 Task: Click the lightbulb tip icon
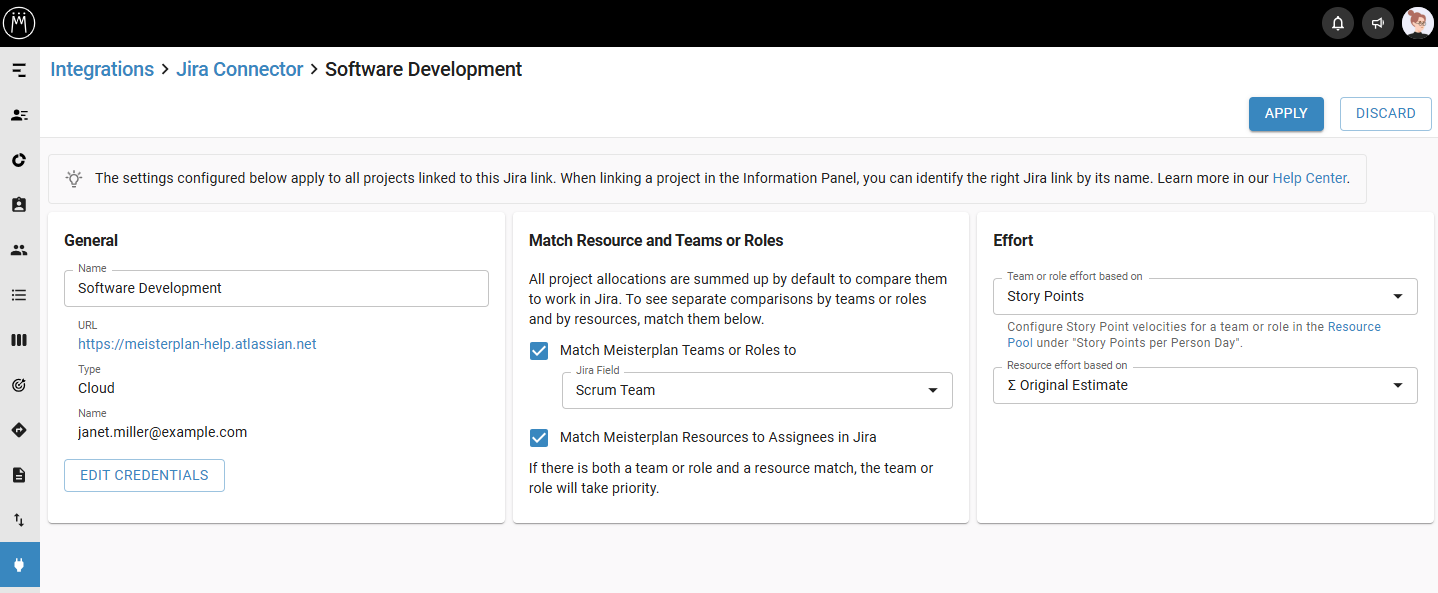(x=74, y=178)
